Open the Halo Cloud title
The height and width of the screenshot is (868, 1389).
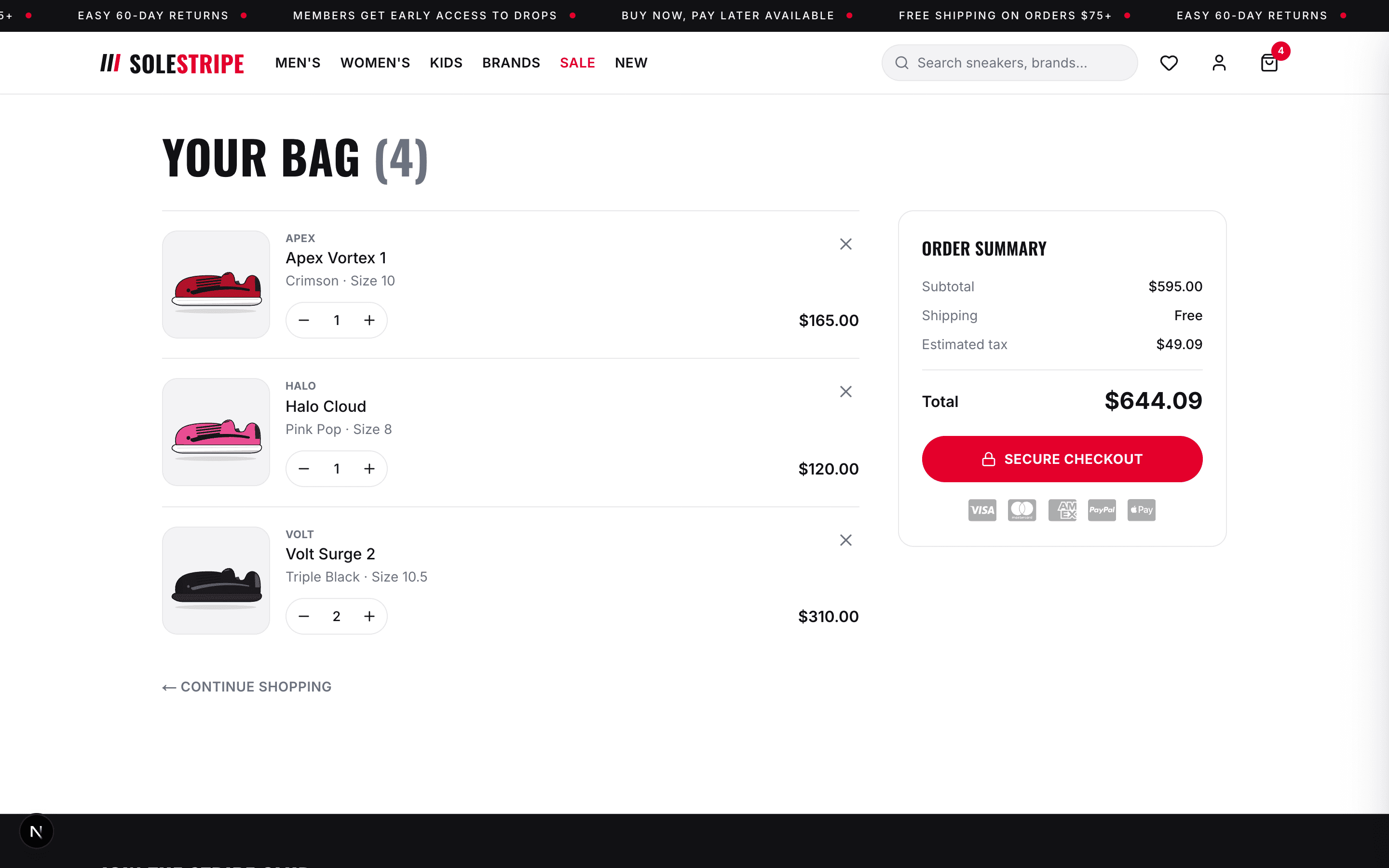326,407
